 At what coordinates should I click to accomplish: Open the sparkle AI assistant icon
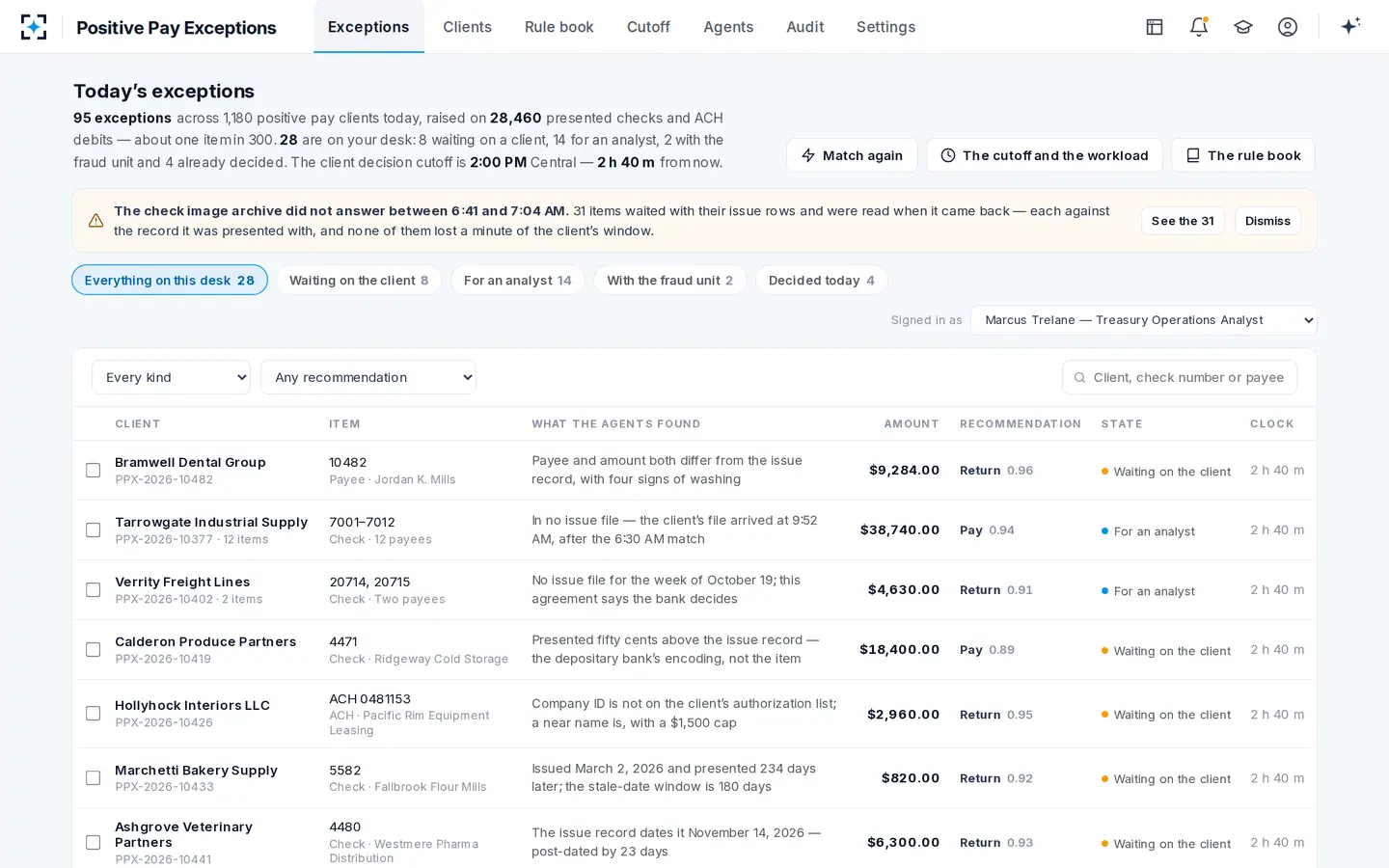click(1350, 26)
